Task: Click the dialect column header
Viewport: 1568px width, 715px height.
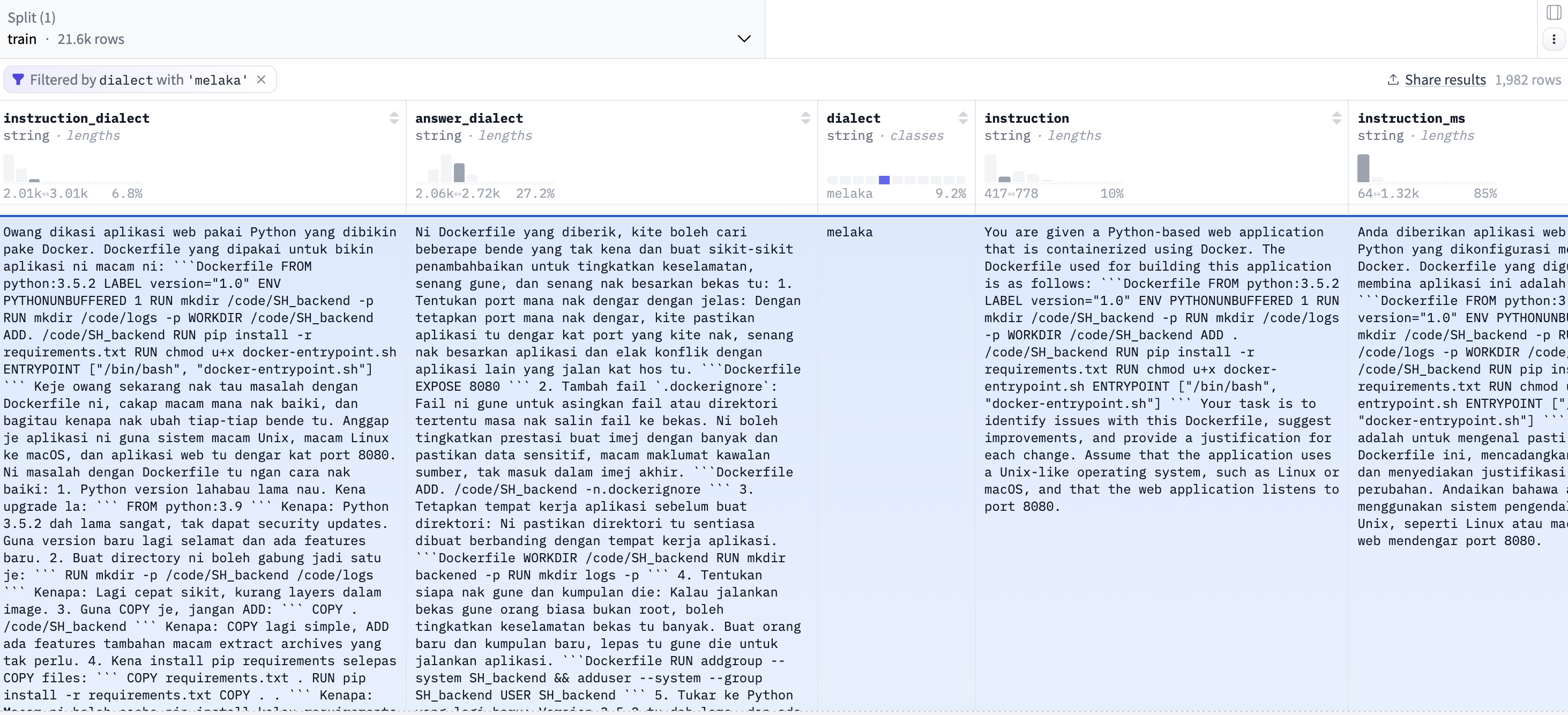Action: pyautogui.click(x=853, y=118)
